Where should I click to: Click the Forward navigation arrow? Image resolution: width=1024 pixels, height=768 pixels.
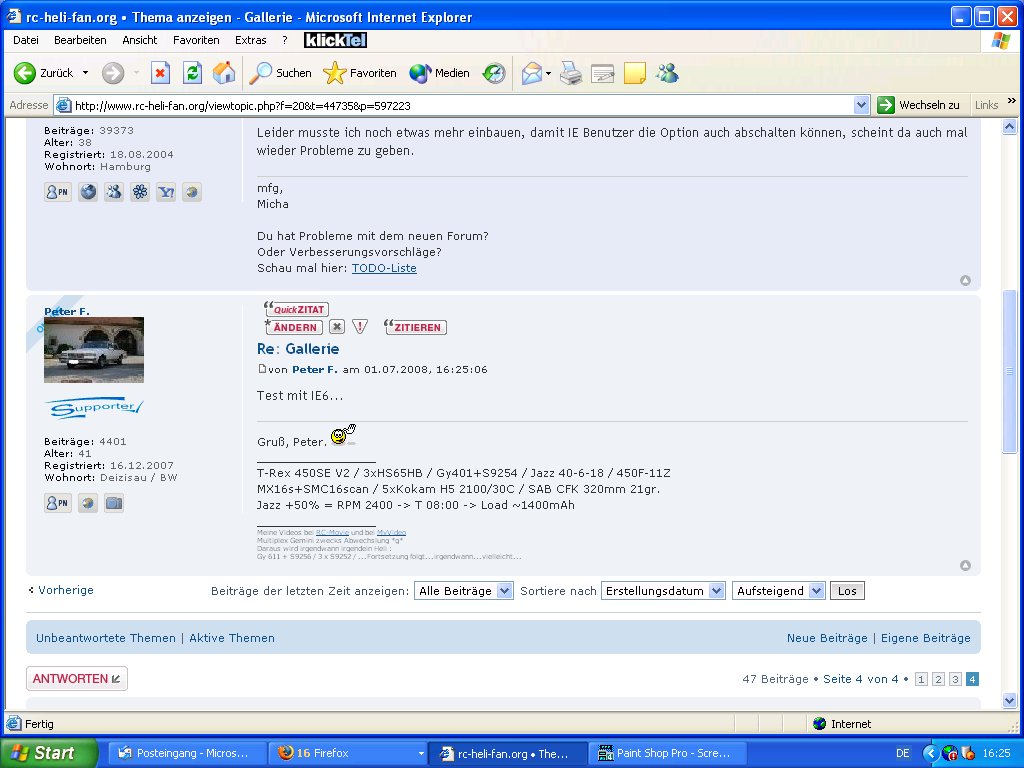(113, 73)
